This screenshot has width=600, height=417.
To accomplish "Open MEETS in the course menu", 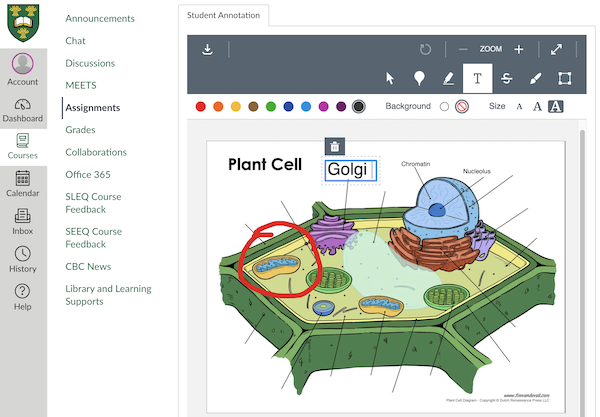I will pos(81,85).
